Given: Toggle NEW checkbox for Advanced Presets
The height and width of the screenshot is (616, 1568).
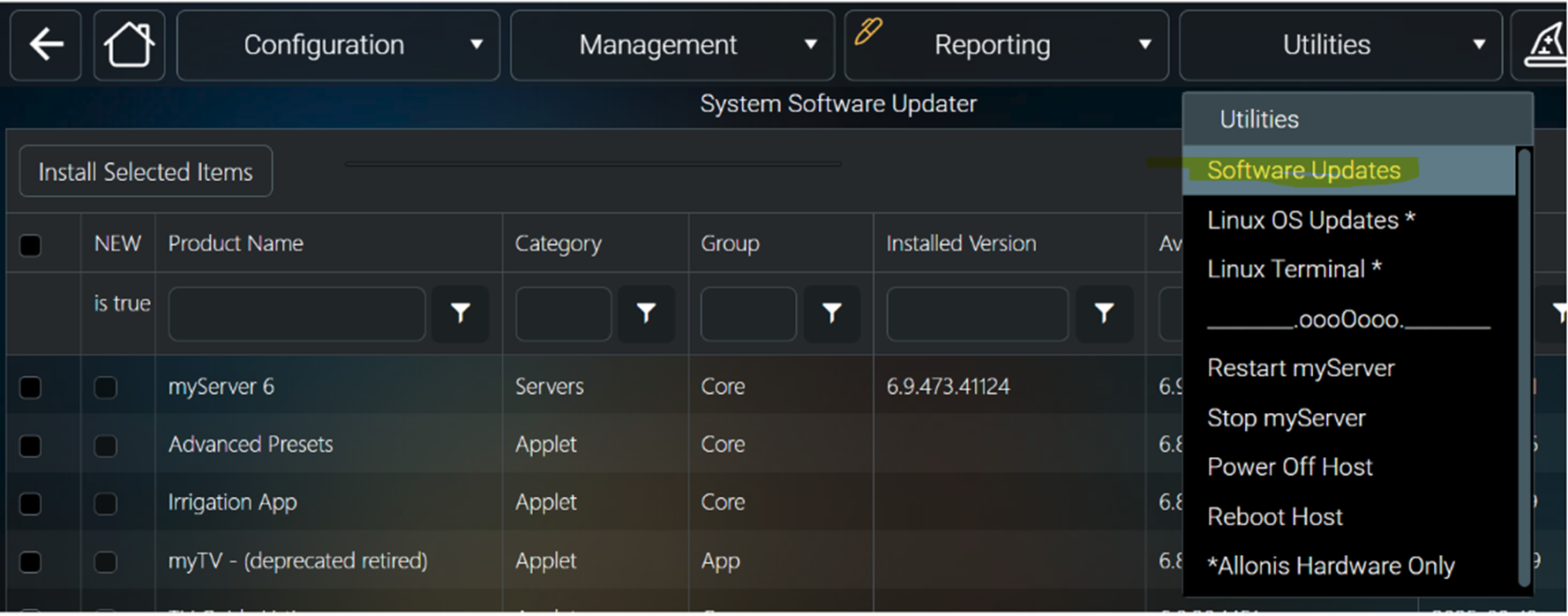Looking at the screenshot, I should coord(106,445).
